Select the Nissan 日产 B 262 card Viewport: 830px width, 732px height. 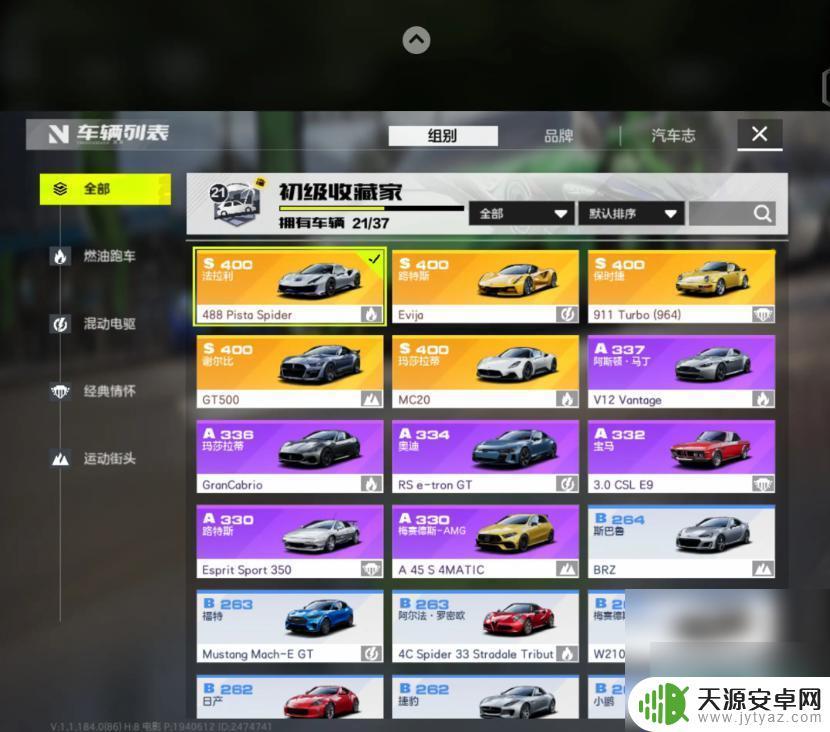[290, 697]
